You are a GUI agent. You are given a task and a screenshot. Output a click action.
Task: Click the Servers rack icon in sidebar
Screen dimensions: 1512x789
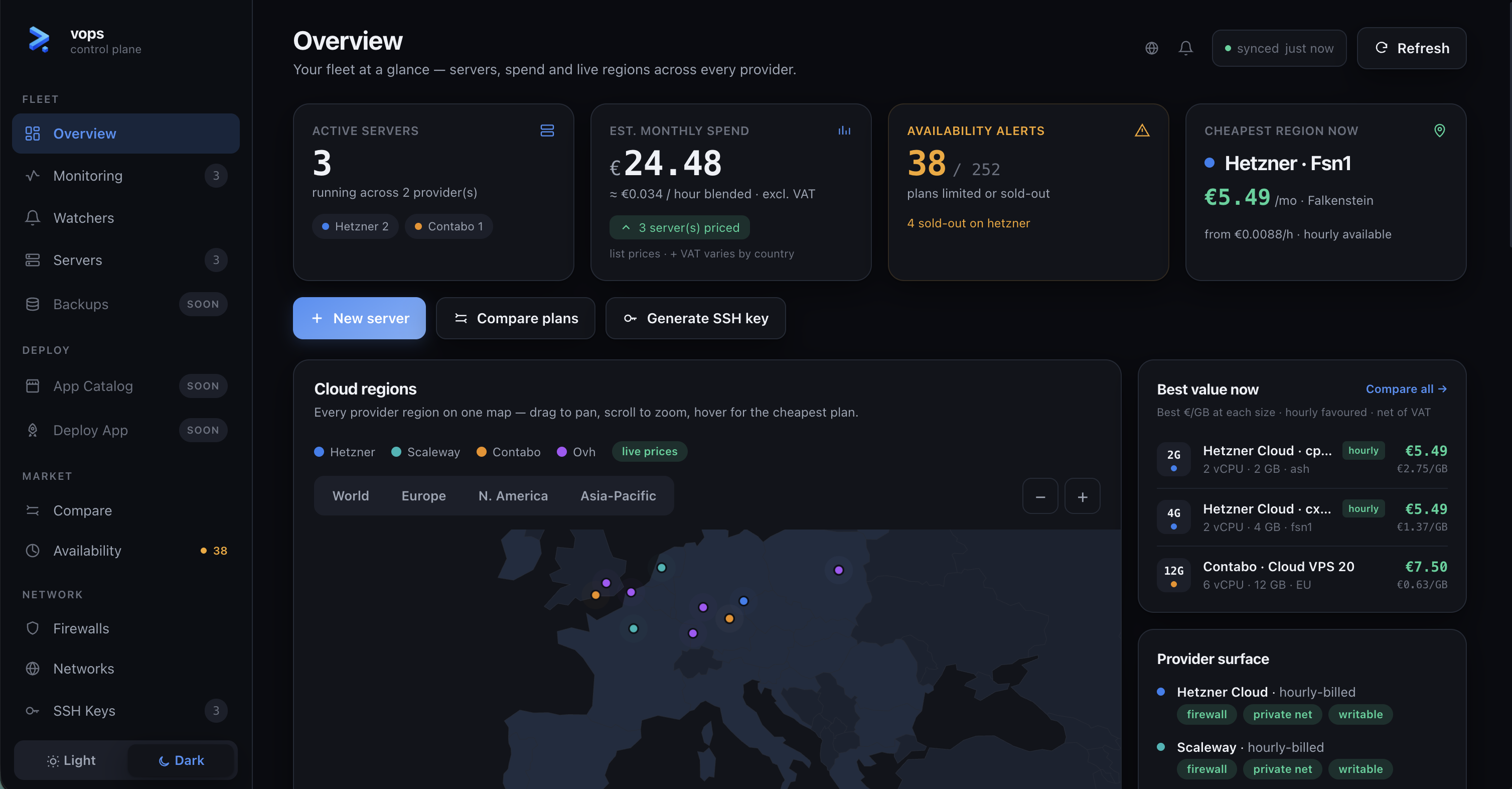[33, 260]
